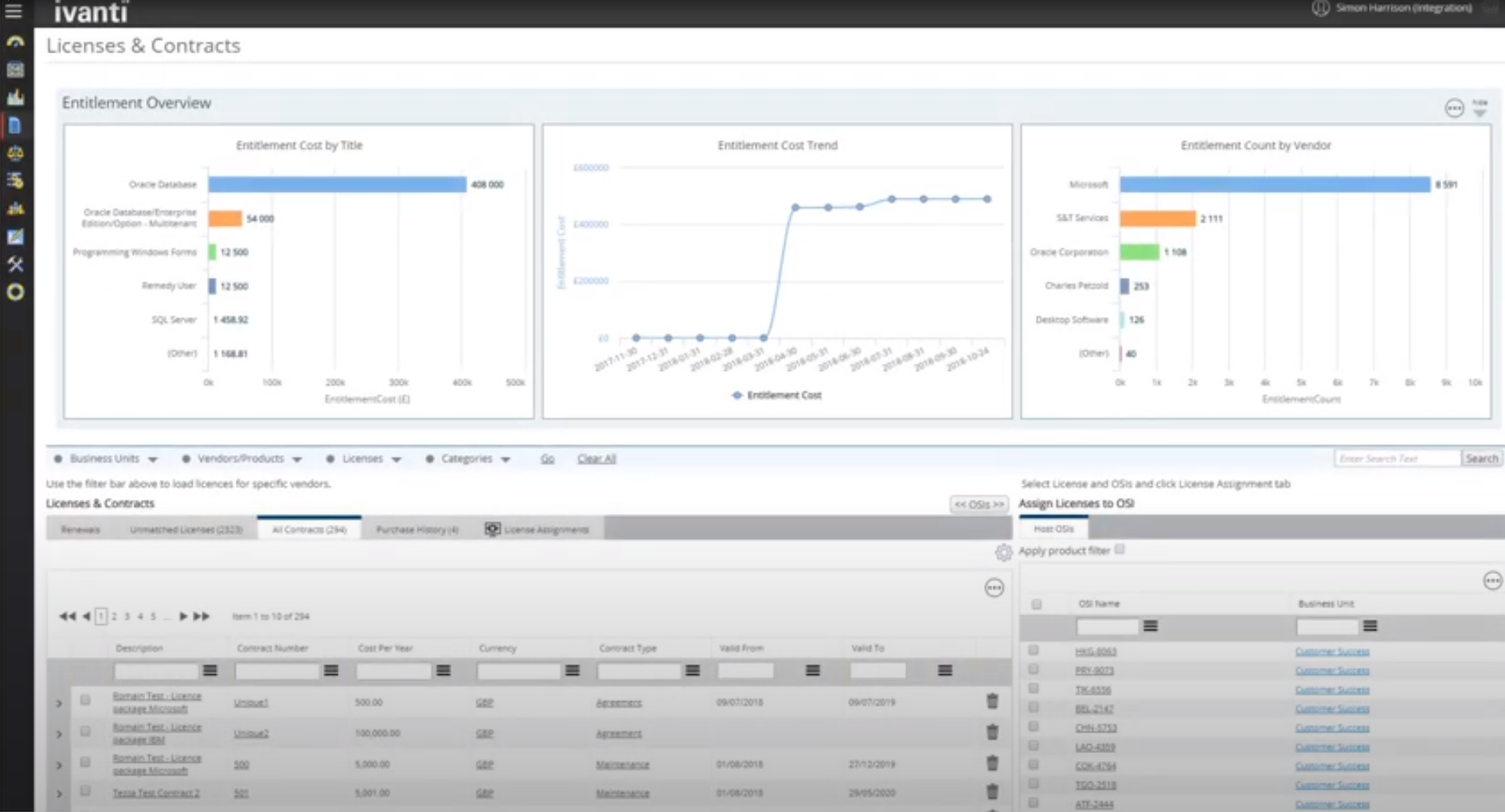This screenshot has height=812, width=1505.
Task: Open Entitlement Overview ellipsis options menu
Action: pos(1454,108)
